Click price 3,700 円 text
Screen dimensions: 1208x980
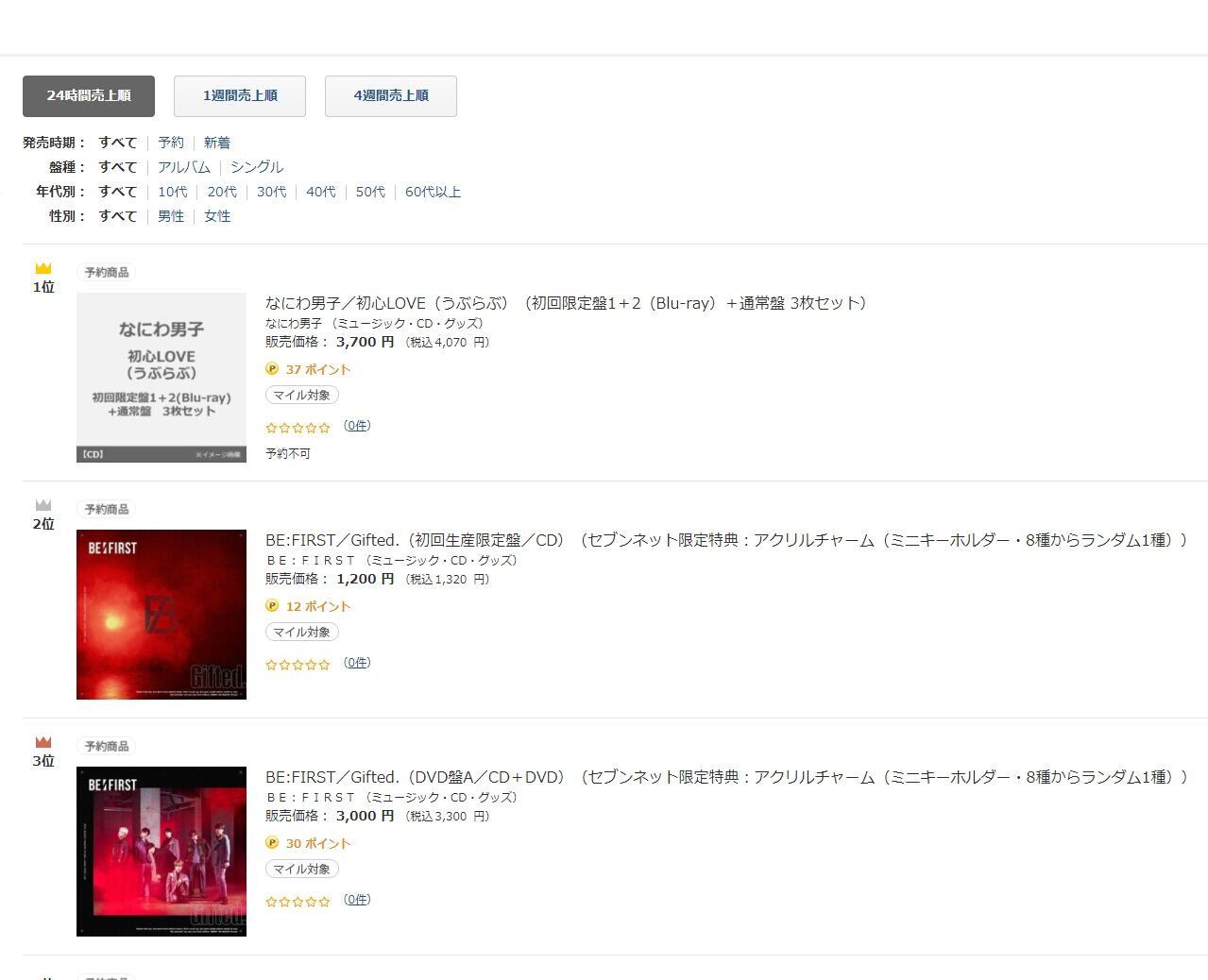click(x=366, y=342)
